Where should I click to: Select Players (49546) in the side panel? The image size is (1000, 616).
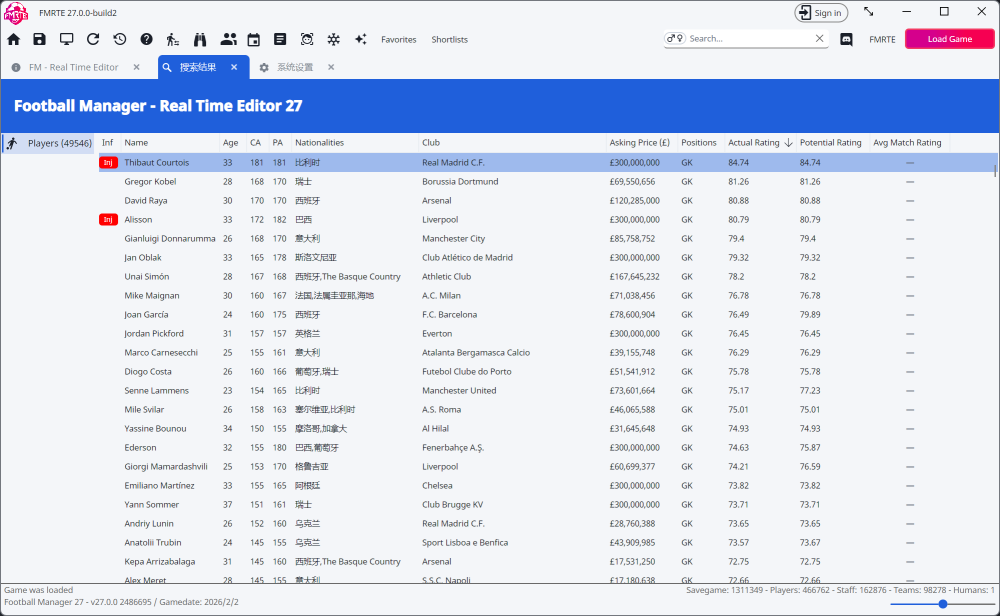[48, 143]
